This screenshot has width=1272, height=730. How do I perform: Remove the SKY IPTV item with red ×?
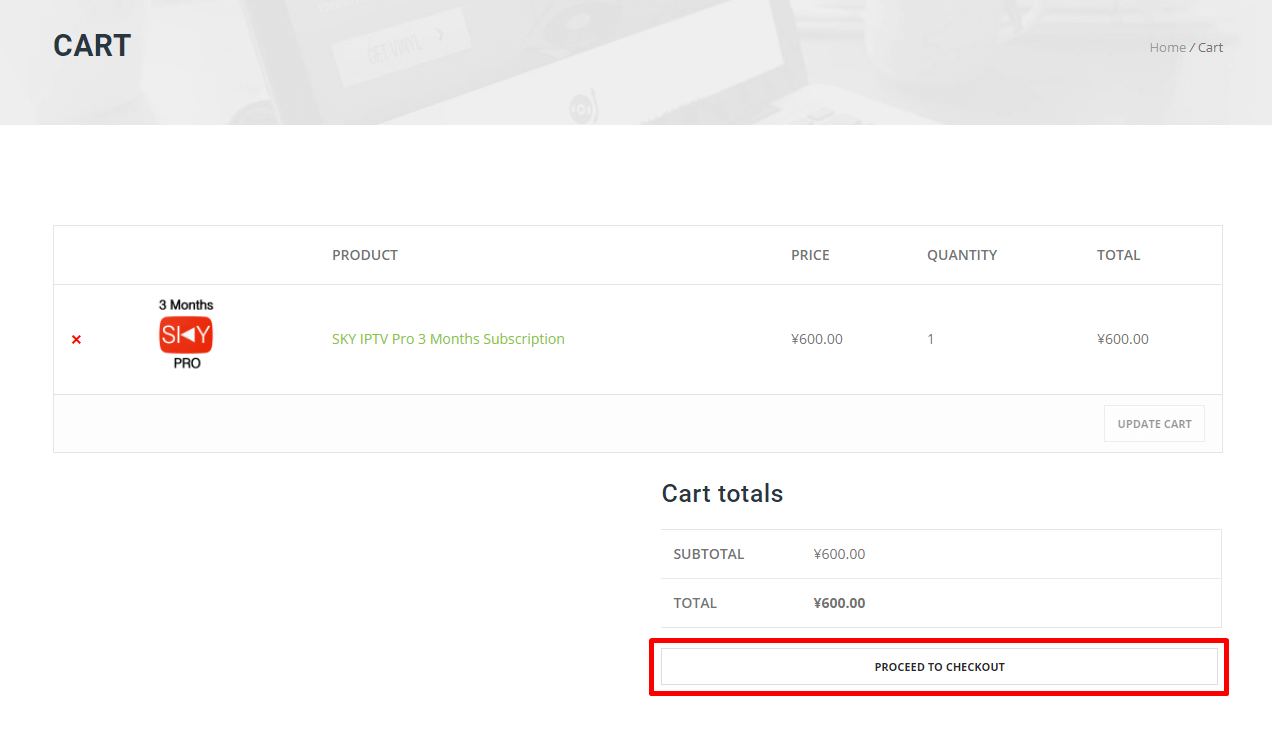pos(76,340)
